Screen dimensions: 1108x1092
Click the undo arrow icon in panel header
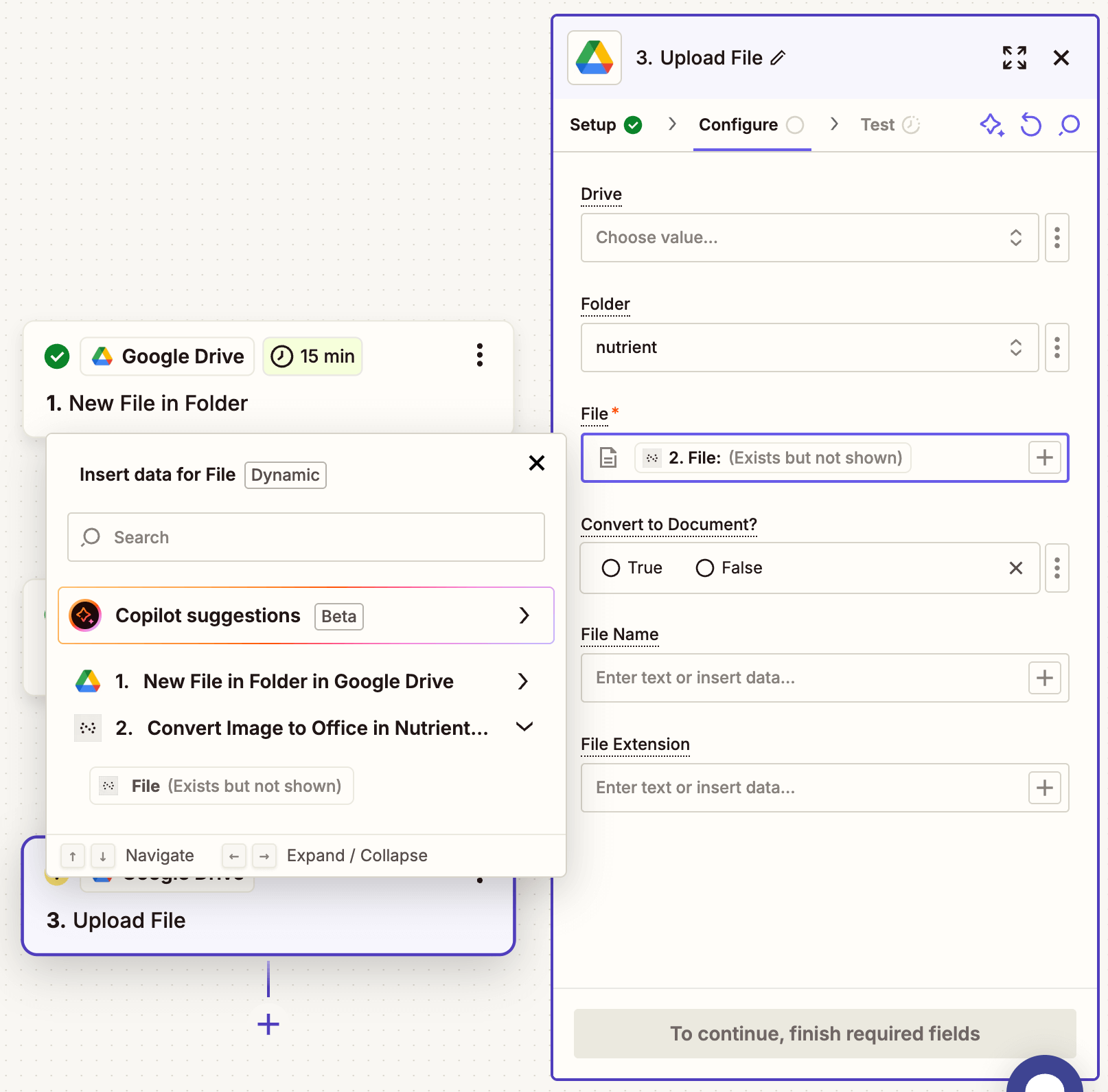(x=1030, y=125)
